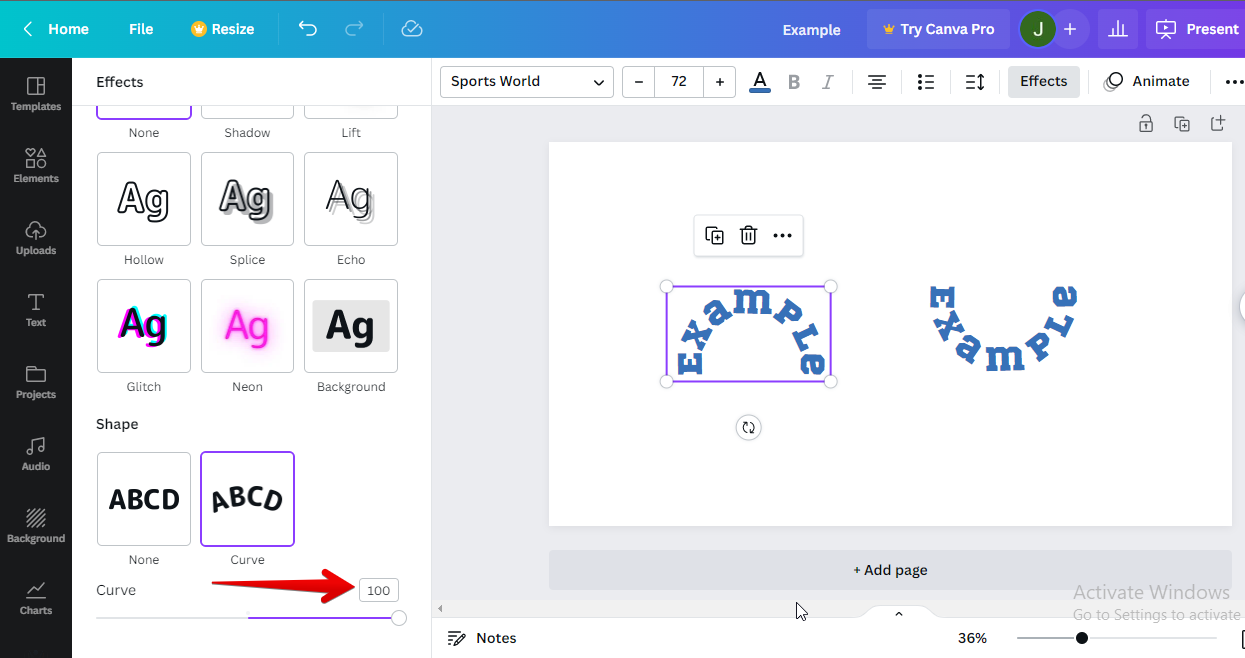Open the line spacing icon
Viewport: 1245px width, 658px height.
coord(975,82)
